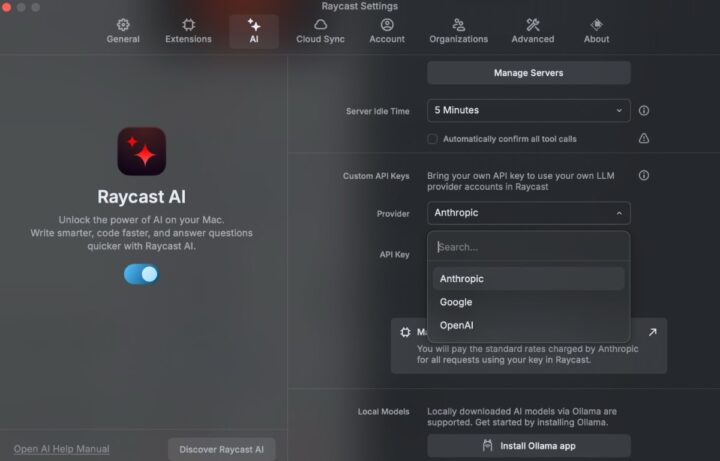Screen dimensions: 720x461
Task: Collapse the Provider dropdown
Action: (x=528, y=213)
